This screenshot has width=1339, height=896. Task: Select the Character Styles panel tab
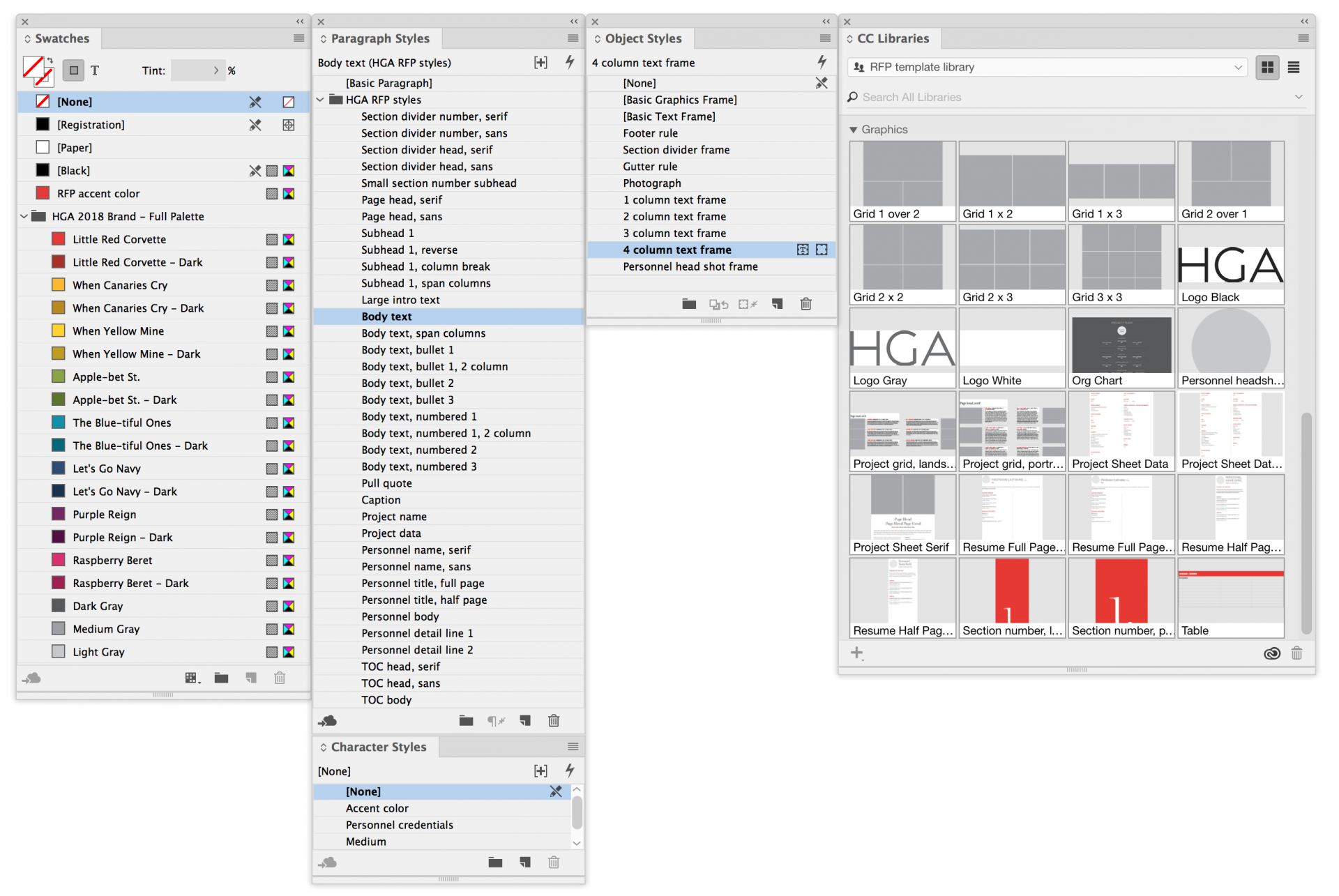377,747
